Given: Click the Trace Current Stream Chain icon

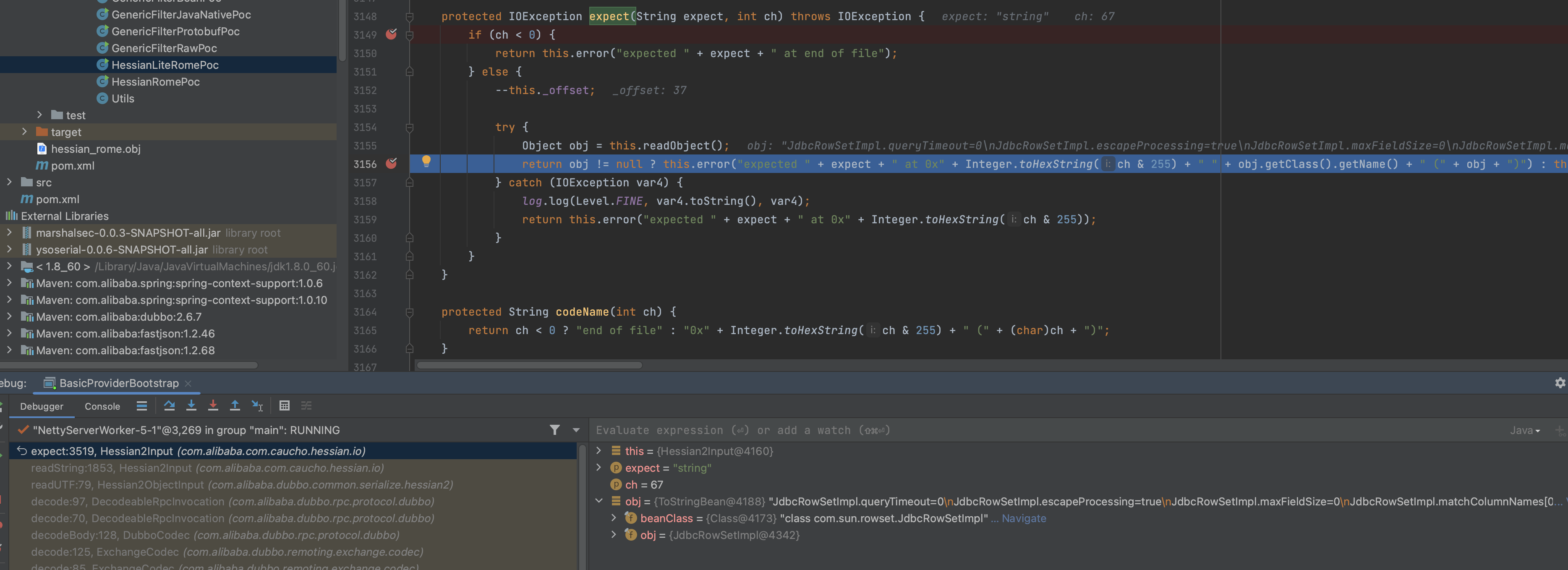Looking at the screenshot, I should [306, 405].
